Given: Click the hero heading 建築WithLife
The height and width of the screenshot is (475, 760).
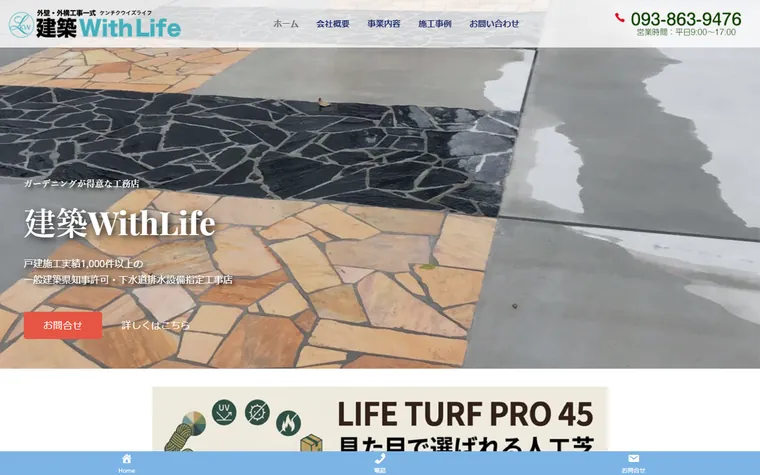Looking at the screenshot, I should pyautogui.click(x=120, y=223).
